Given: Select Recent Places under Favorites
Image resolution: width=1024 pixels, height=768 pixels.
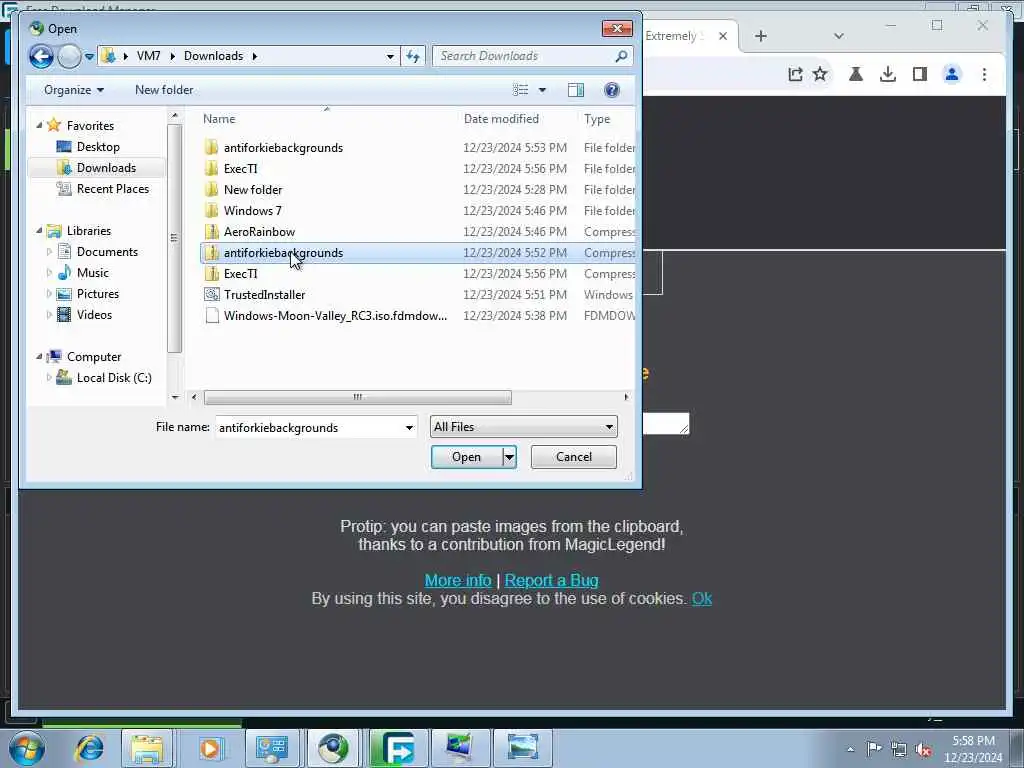Looking at the screenshot, I should tap(112, 189).
